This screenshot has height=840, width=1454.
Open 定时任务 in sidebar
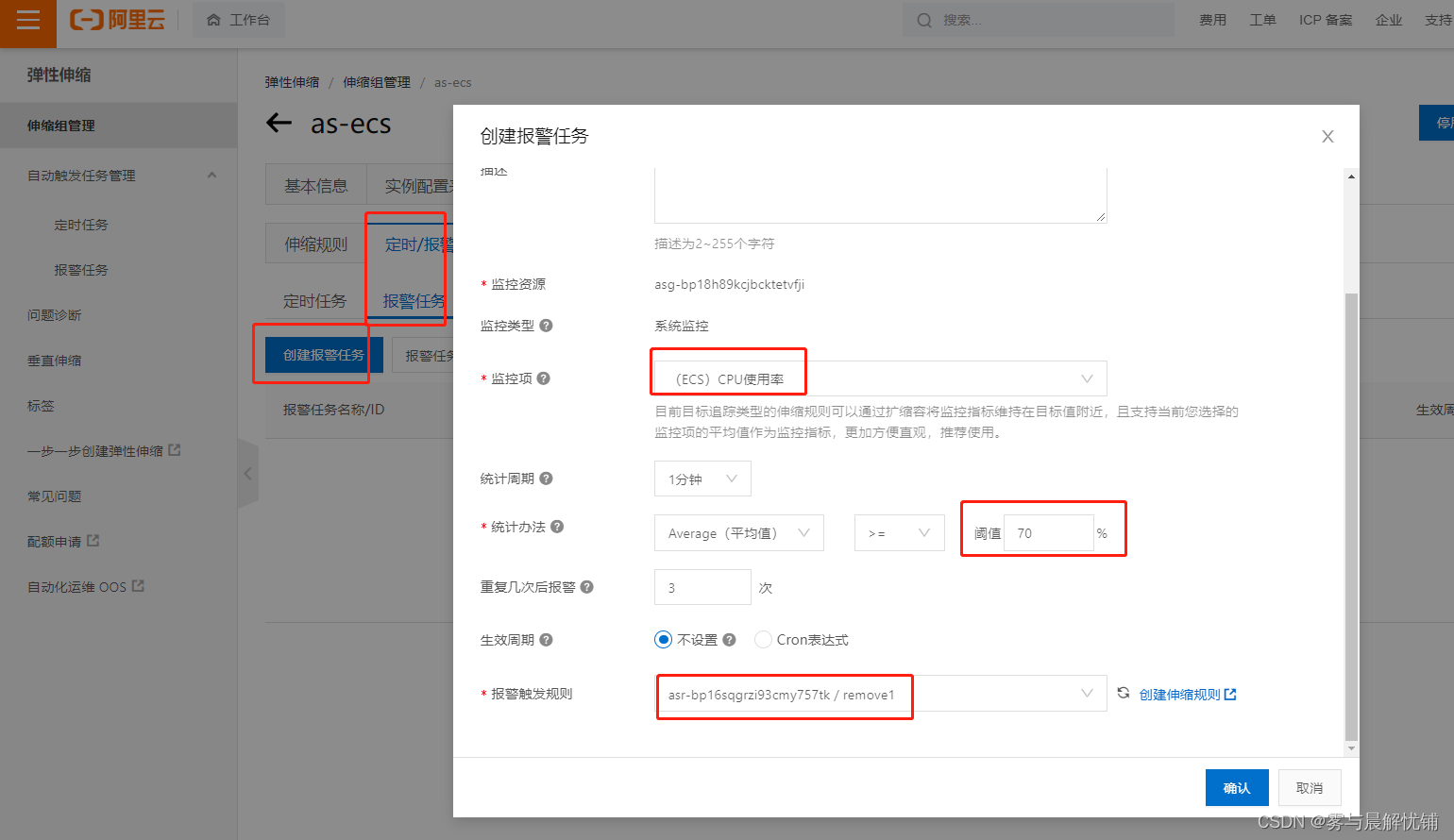81,225
